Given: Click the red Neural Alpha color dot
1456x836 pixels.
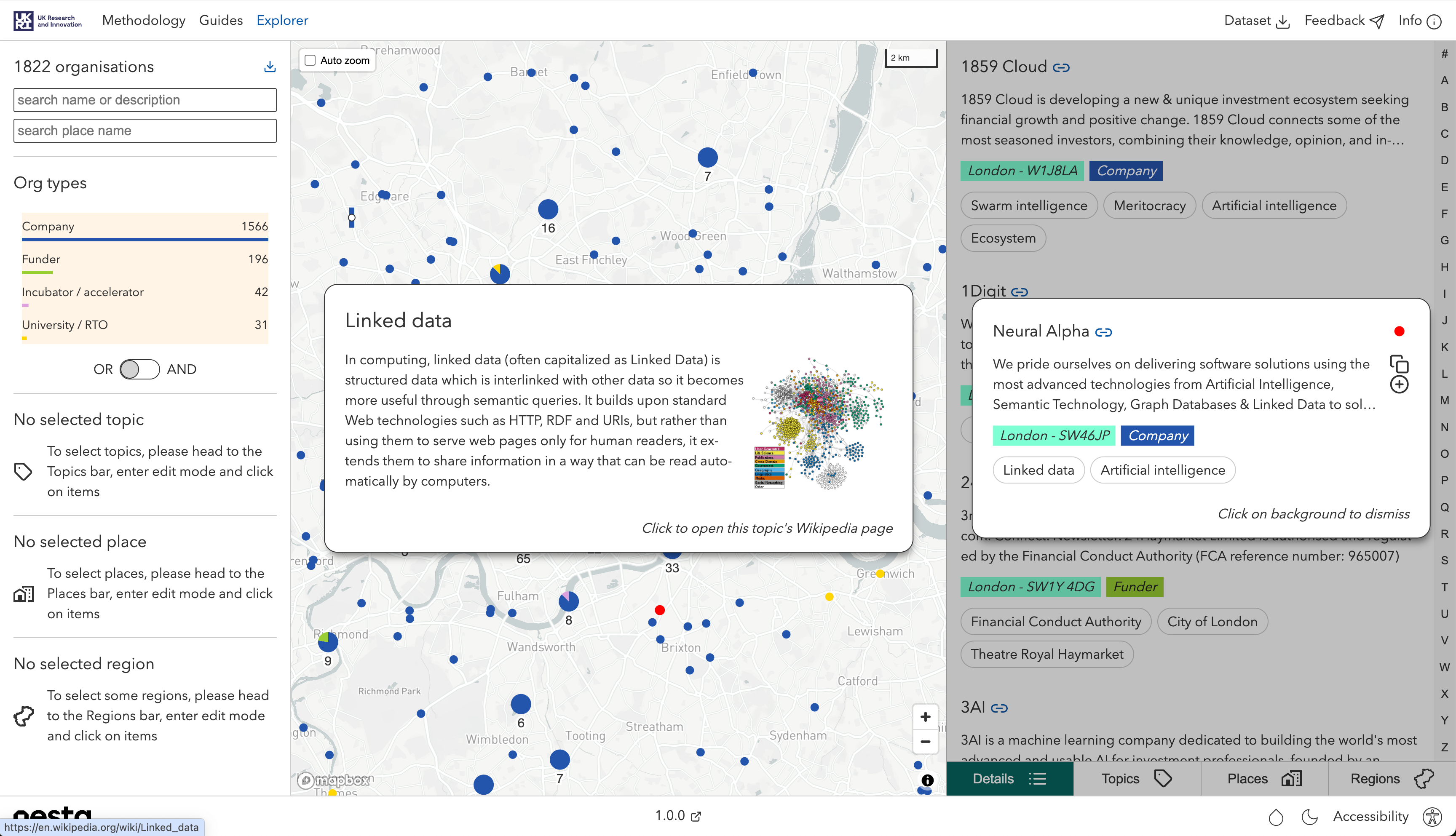Looking at the screenshot, I should (x=1399, y=331).
